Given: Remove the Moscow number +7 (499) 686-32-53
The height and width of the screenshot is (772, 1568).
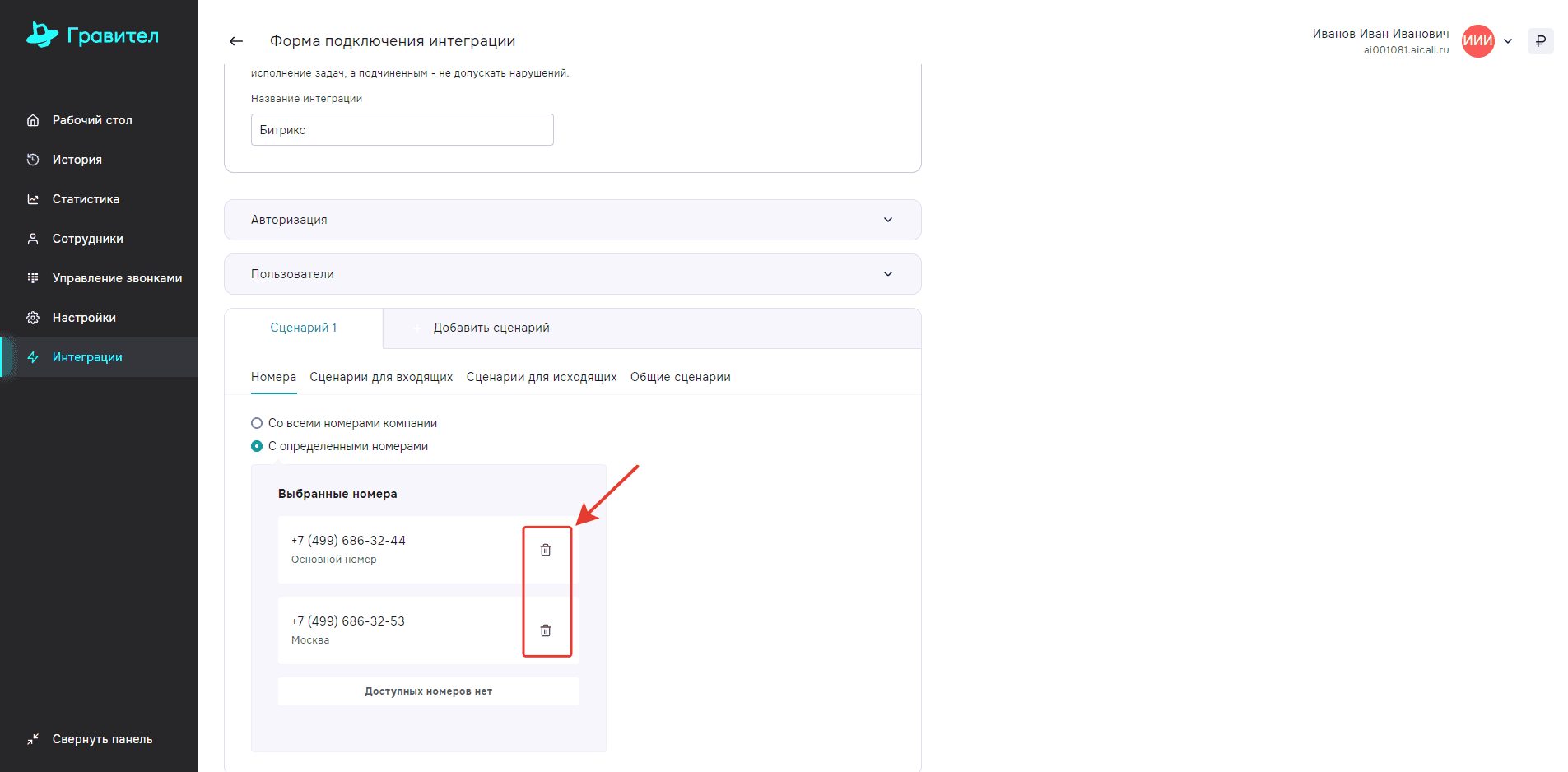Looking at the screenshot, I should click(x=545, y=630).
